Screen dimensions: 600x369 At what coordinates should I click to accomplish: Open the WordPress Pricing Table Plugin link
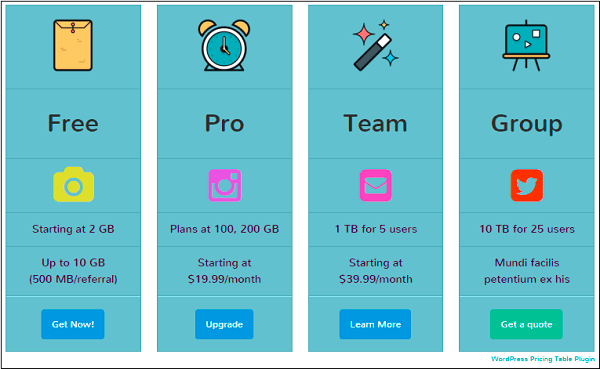pos(543,359)
